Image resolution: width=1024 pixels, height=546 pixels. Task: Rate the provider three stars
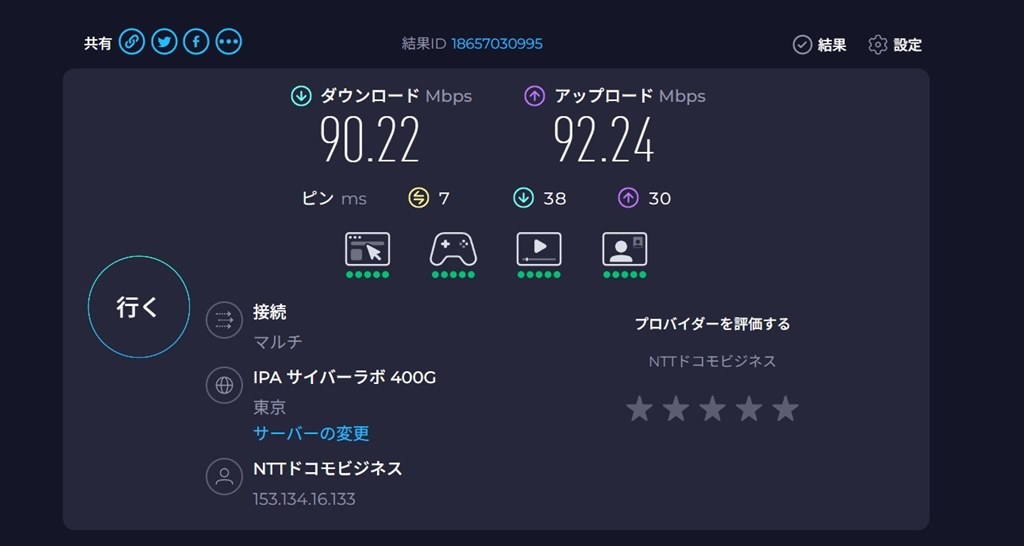tap(712, 409)
